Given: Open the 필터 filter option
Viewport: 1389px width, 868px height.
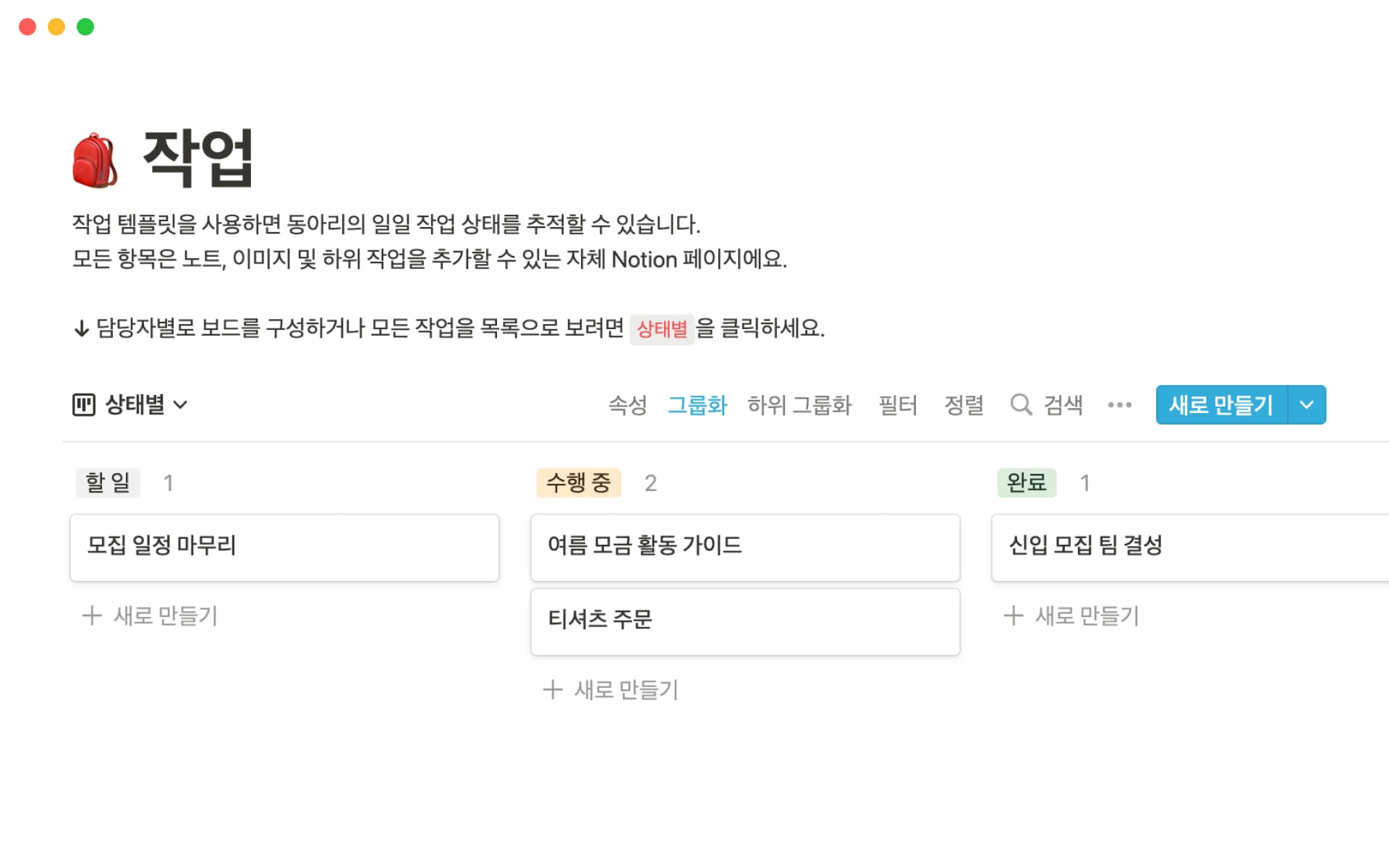Looking at the screenshot, I should pyautogui.click(x=897, y=404).
